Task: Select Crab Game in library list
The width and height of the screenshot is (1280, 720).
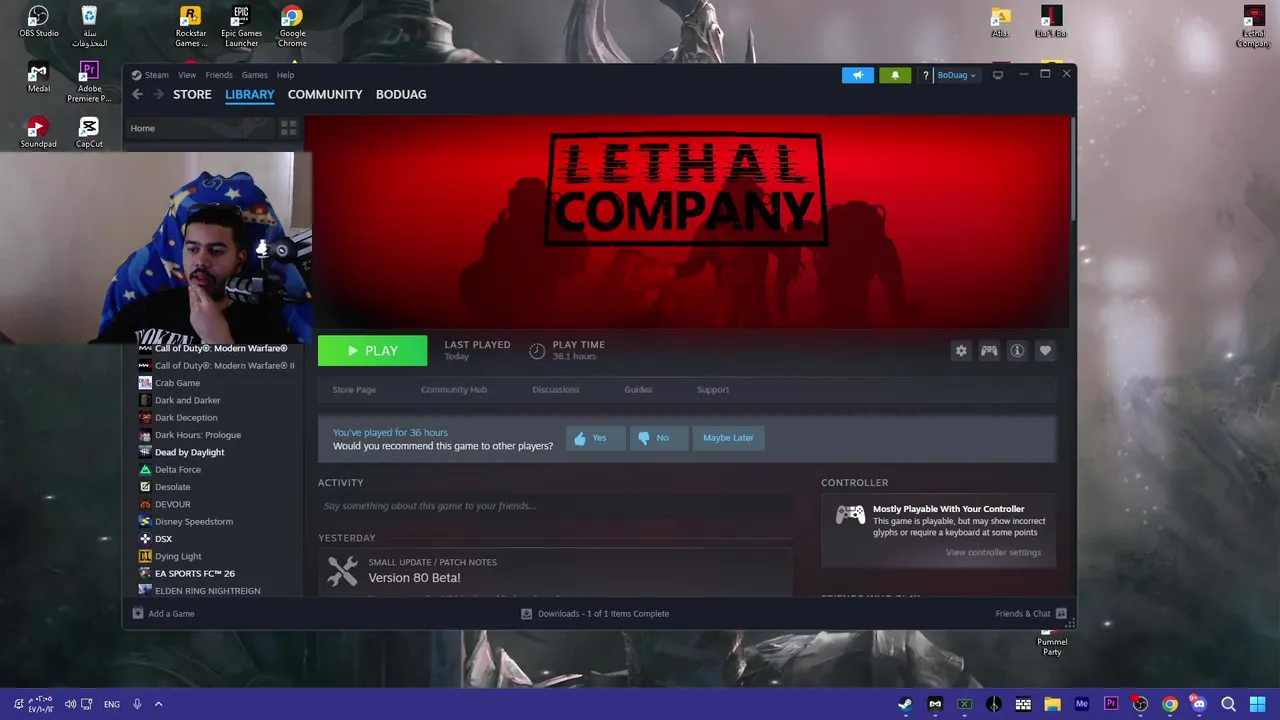Action: pyautogui.click(x=177, y=383)
